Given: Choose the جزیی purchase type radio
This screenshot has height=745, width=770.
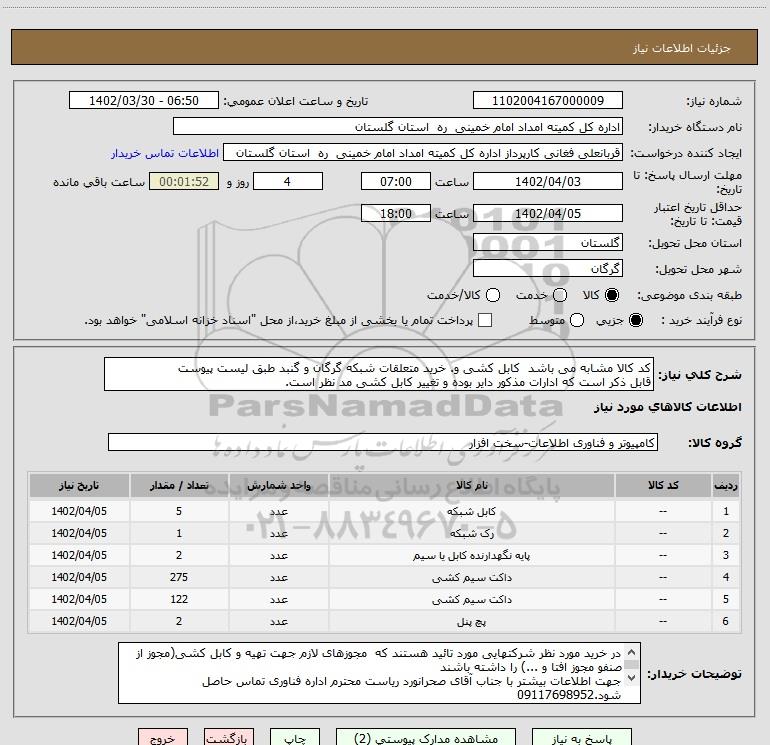Looking at the screenshot, I should pos(635,320).
